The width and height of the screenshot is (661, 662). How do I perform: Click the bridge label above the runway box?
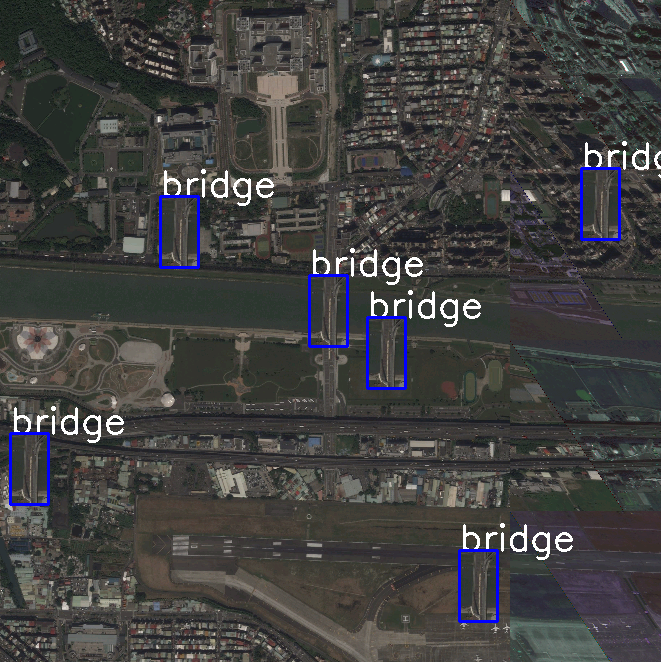[x=517, y=538]
